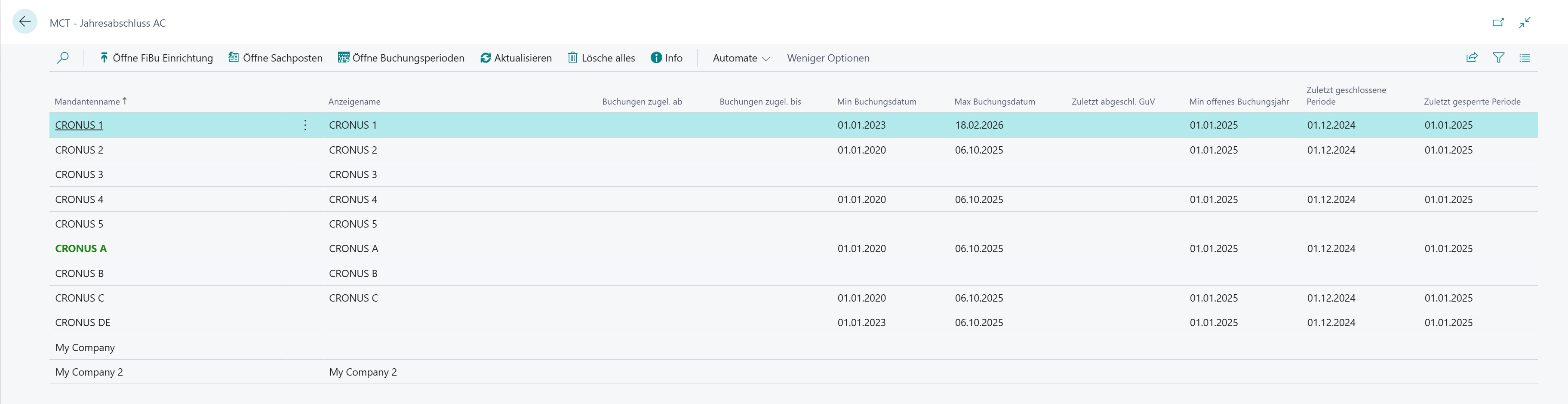Open the list view options icon
1568x404 pixels.
[x=1525, y=58]
